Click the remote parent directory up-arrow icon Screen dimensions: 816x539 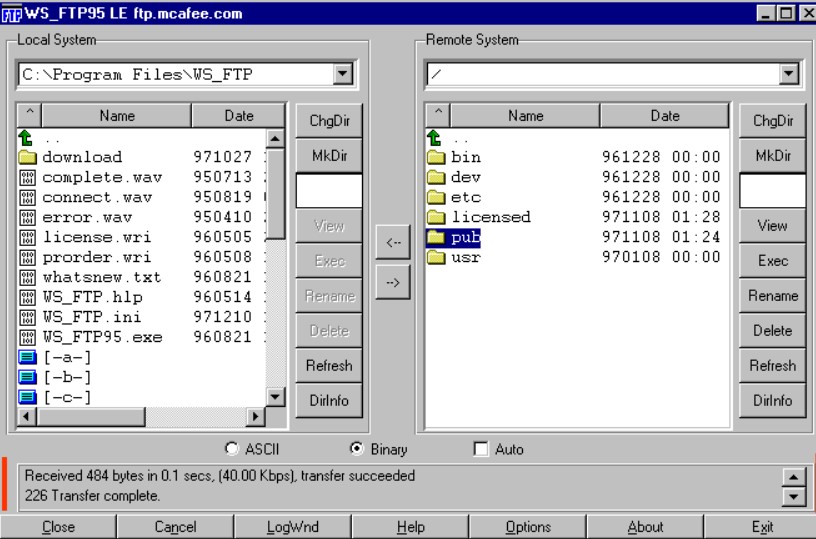click(x=434, y=138)
